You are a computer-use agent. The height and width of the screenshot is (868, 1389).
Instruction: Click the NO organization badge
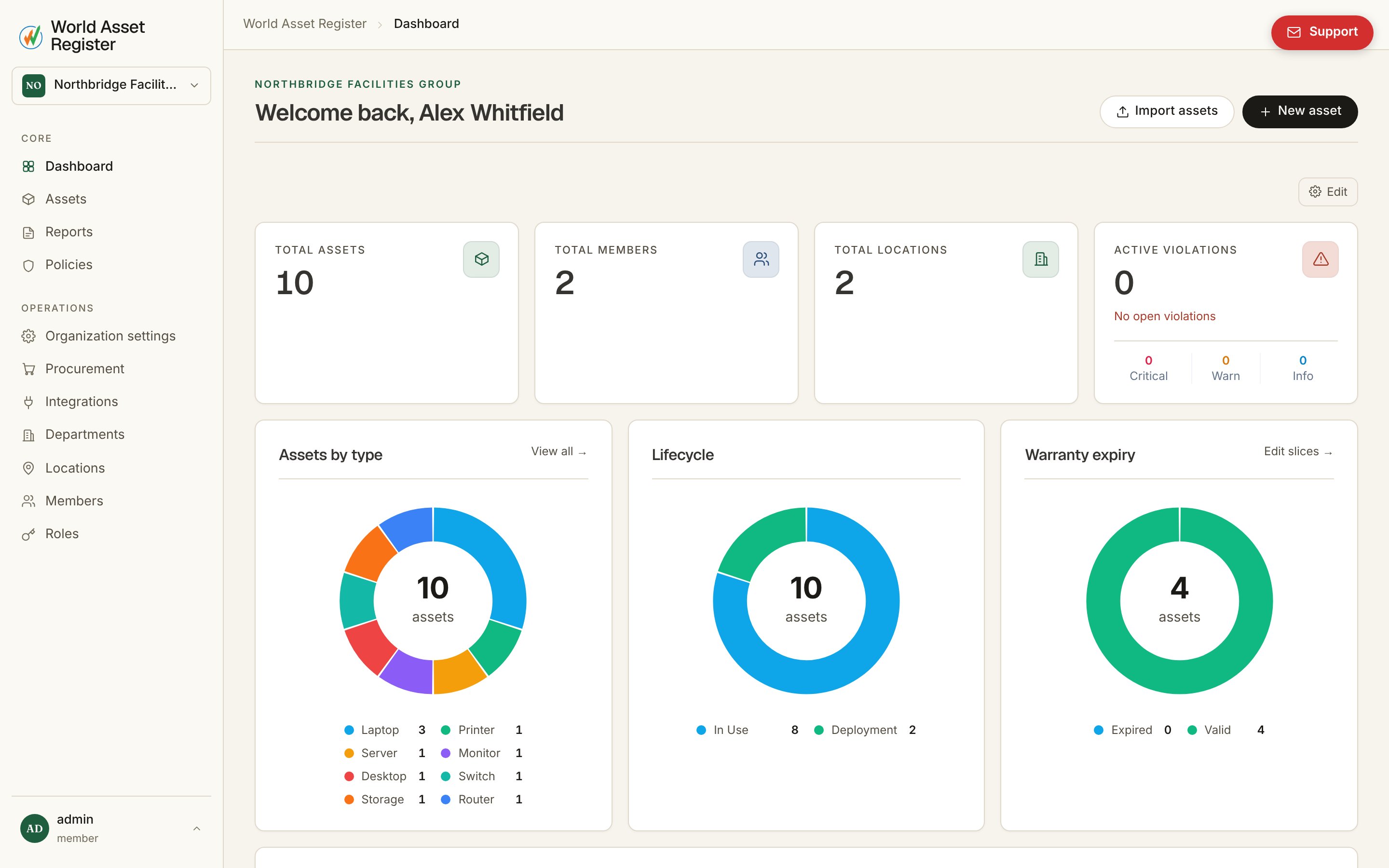pyautogui.click(x=33, y=85)
